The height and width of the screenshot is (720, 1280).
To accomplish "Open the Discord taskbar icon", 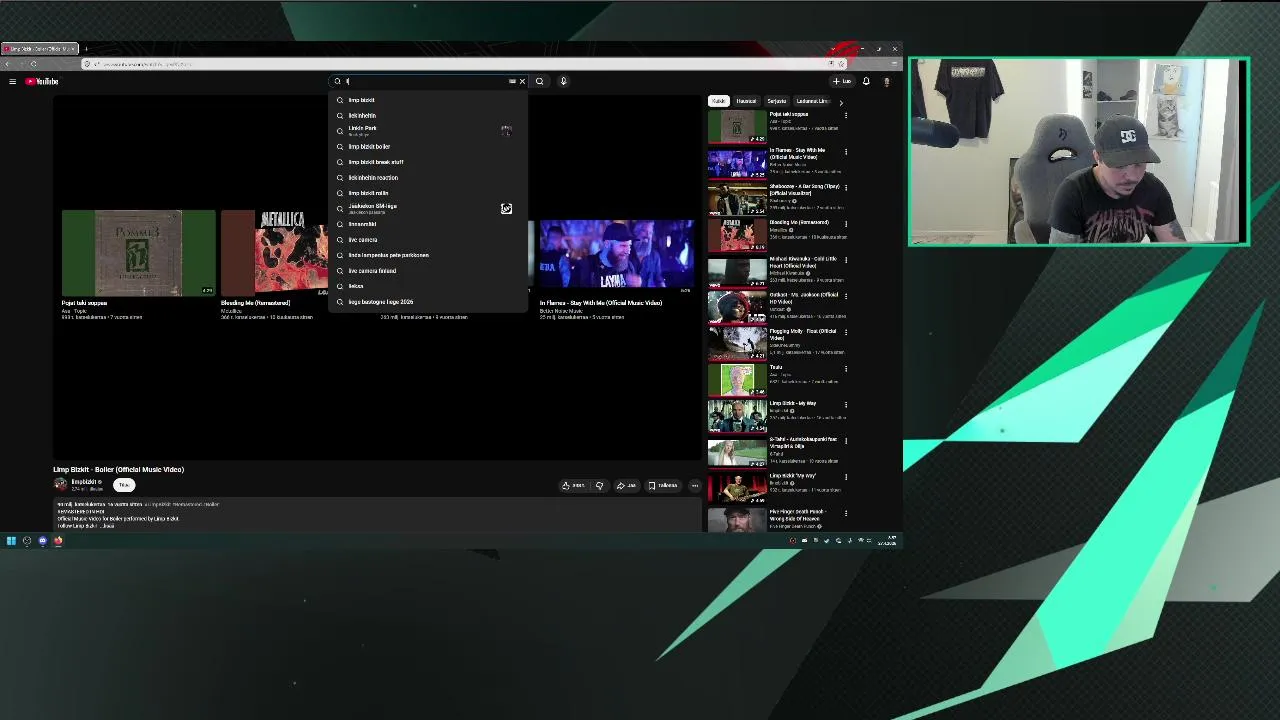I will point(42,541).
